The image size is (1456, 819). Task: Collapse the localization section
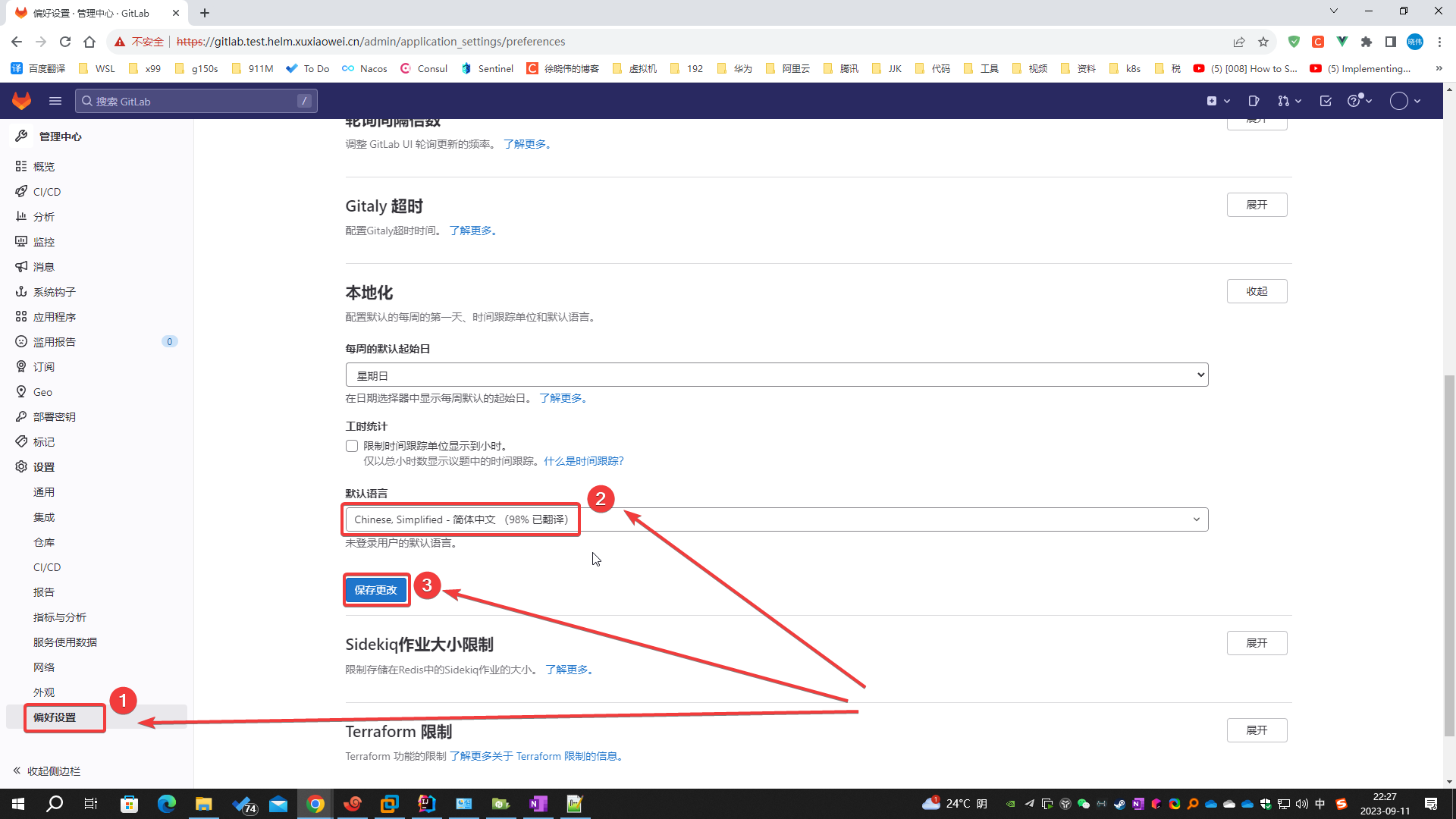[x=1257, y=291]
